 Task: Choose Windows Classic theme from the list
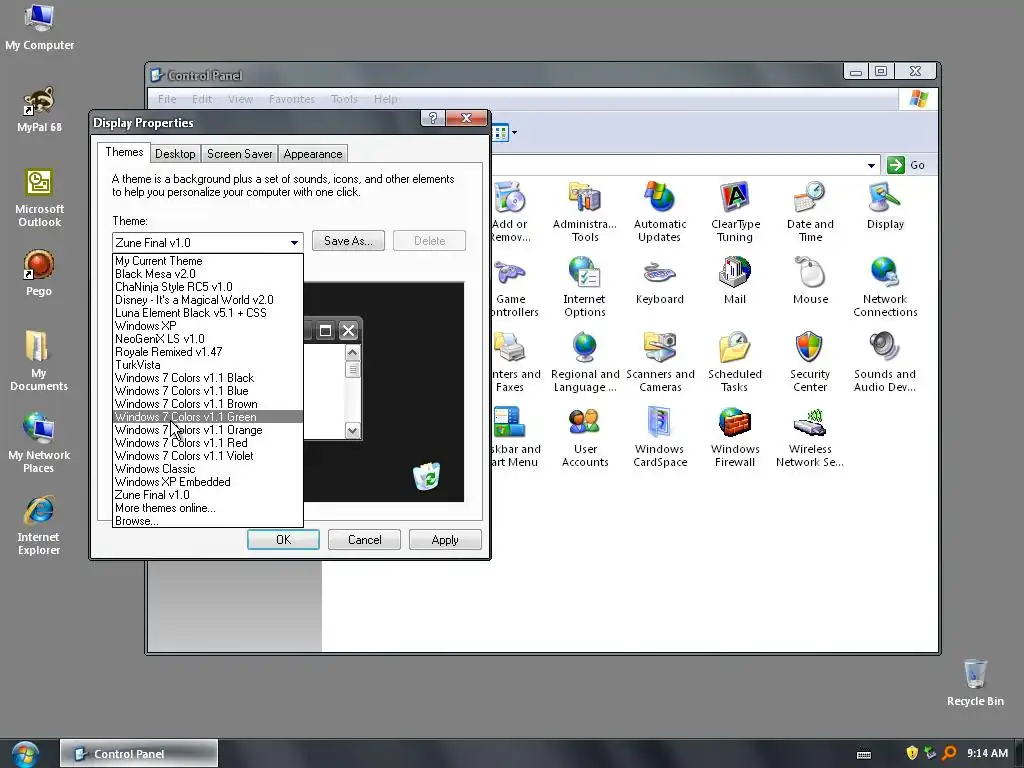208,469
